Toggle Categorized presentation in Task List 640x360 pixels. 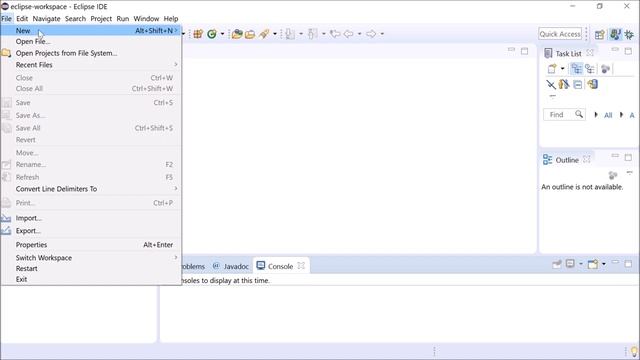click(576, 69)
